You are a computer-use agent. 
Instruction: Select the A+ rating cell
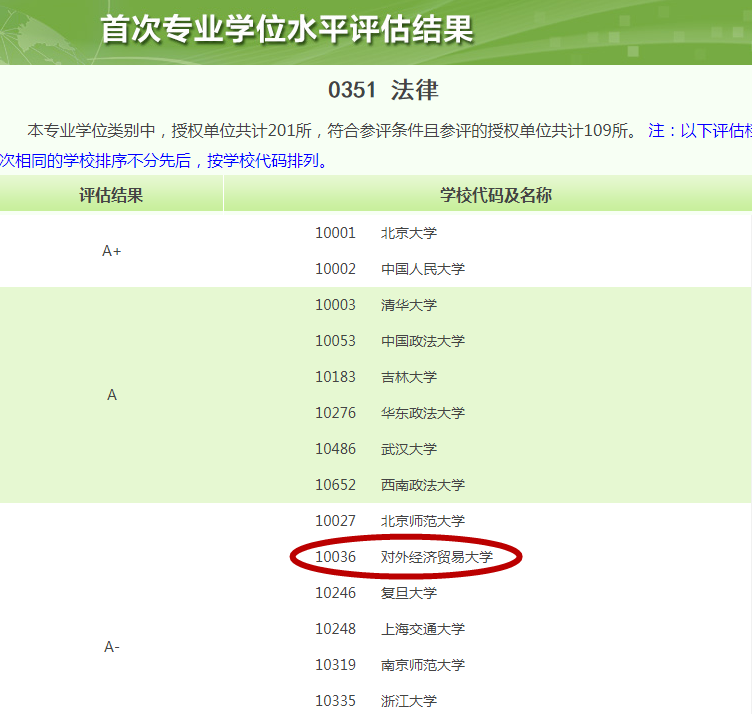(112, 251)
